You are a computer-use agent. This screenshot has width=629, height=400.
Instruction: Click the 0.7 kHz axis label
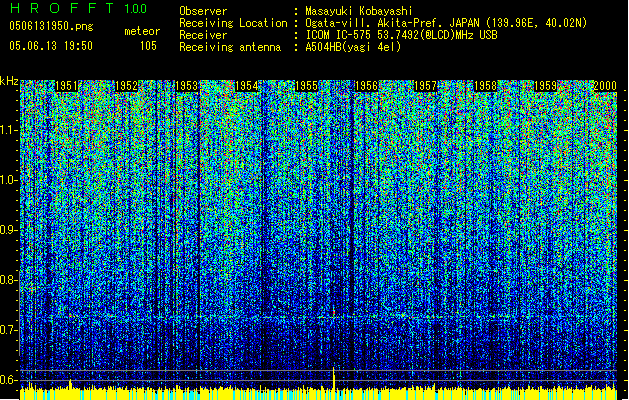tap(8, 330)
